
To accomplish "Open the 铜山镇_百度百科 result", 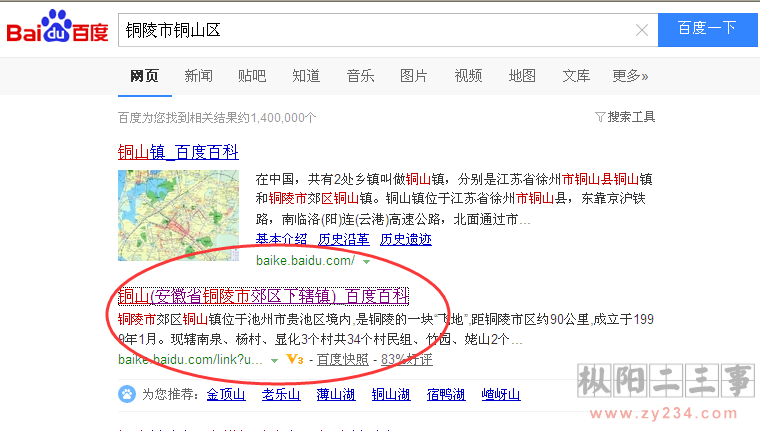I will [178, 152].
